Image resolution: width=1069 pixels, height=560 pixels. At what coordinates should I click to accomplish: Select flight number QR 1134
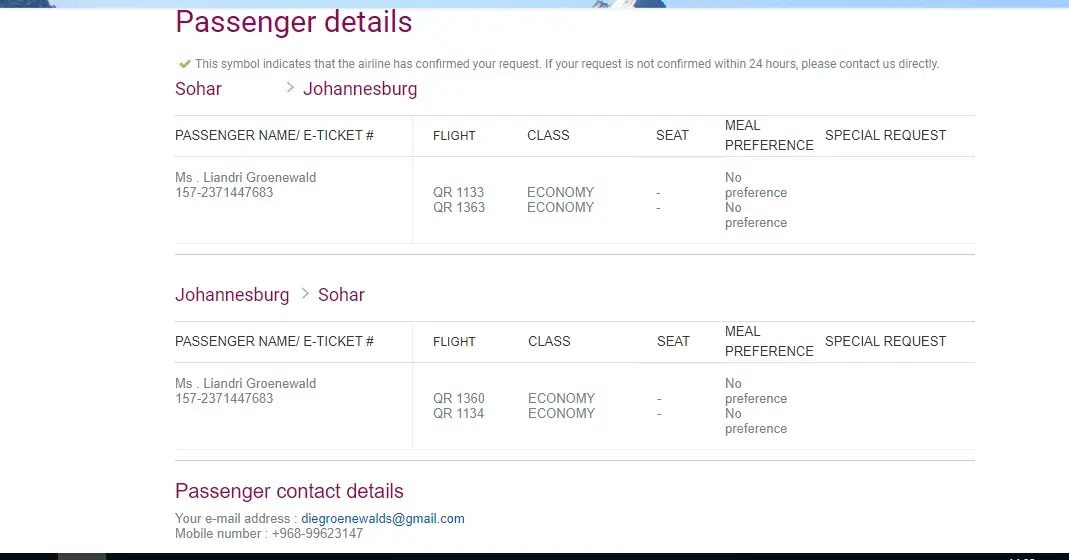tap(458, 413)
